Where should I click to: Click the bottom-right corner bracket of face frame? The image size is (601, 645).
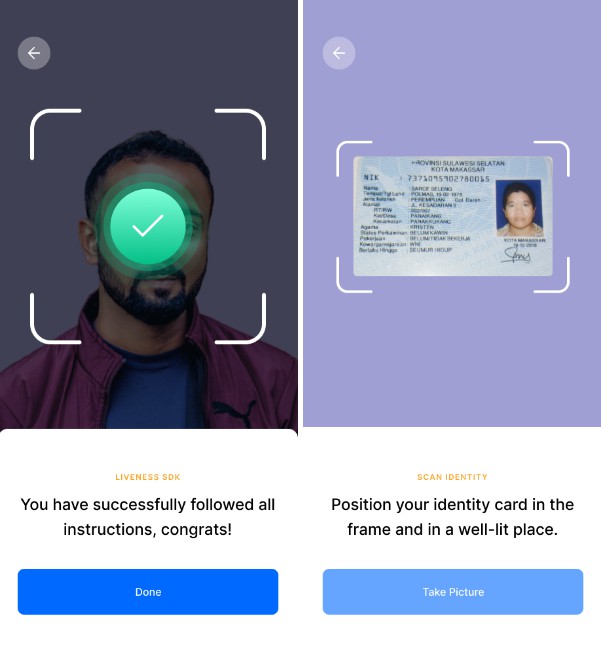[x=241, y=318]
